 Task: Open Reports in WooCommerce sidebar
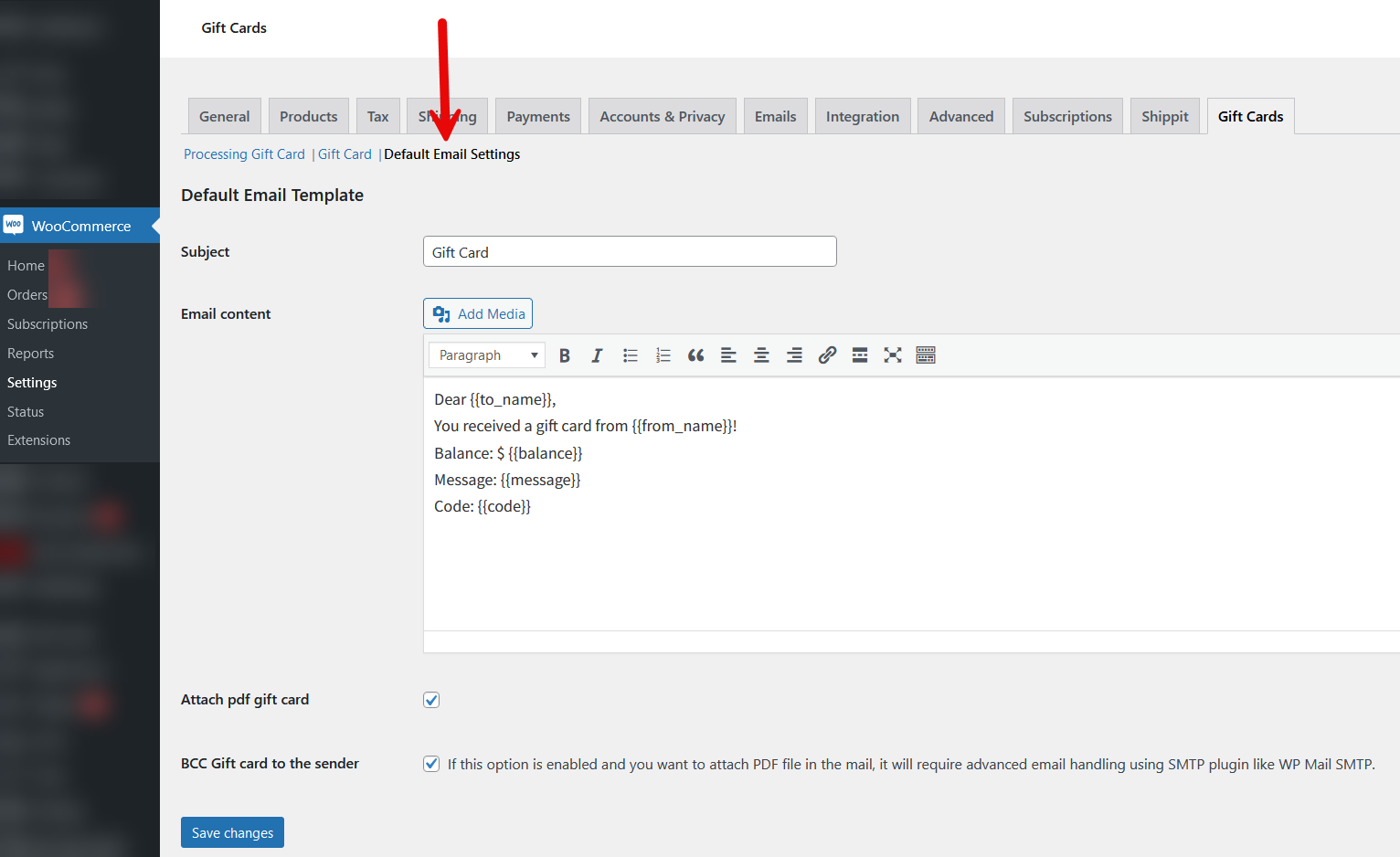pyautogui.click(x=30, y=353)
